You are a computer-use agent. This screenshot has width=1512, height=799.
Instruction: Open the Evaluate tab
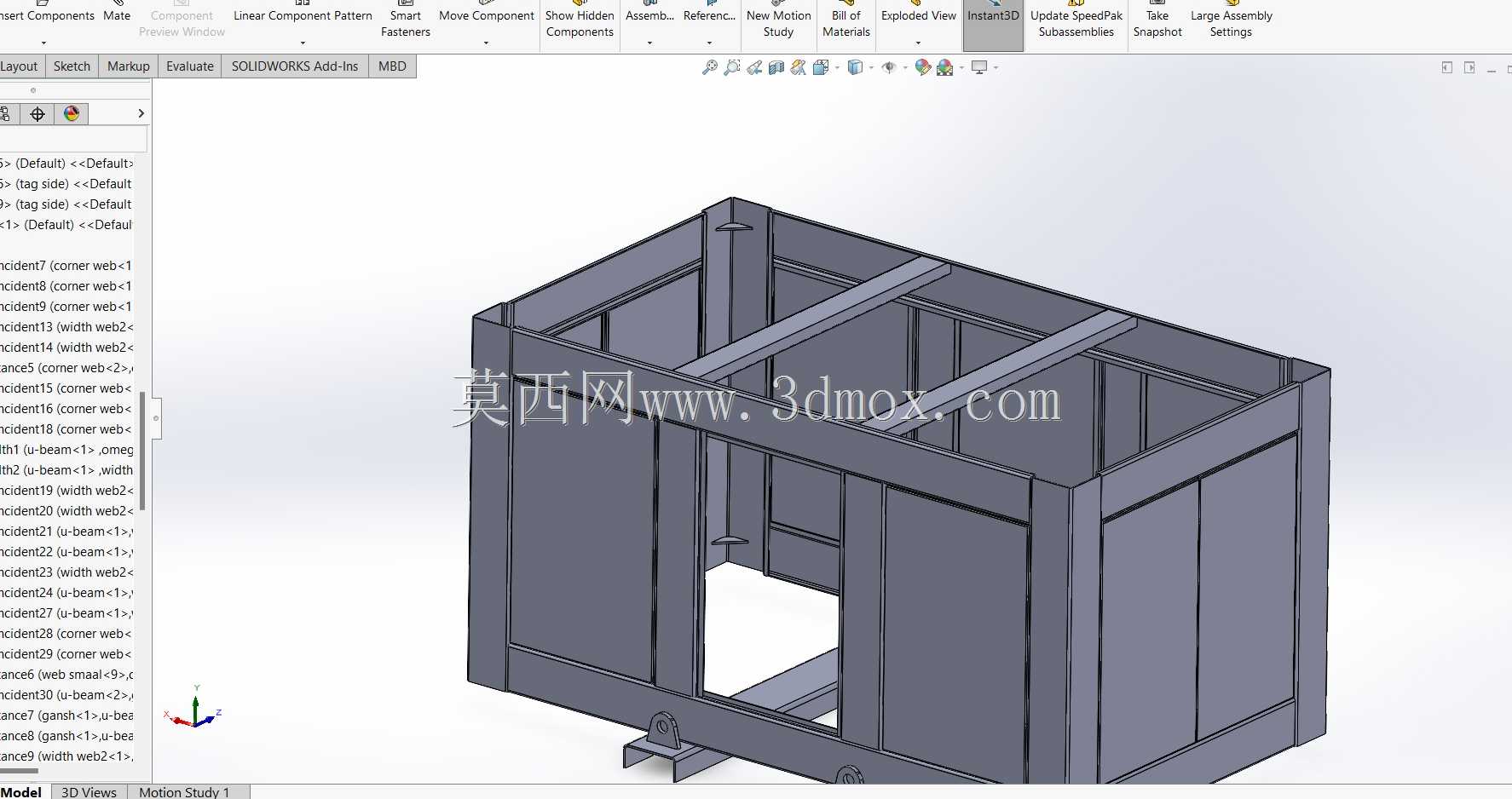coord(190,66)
